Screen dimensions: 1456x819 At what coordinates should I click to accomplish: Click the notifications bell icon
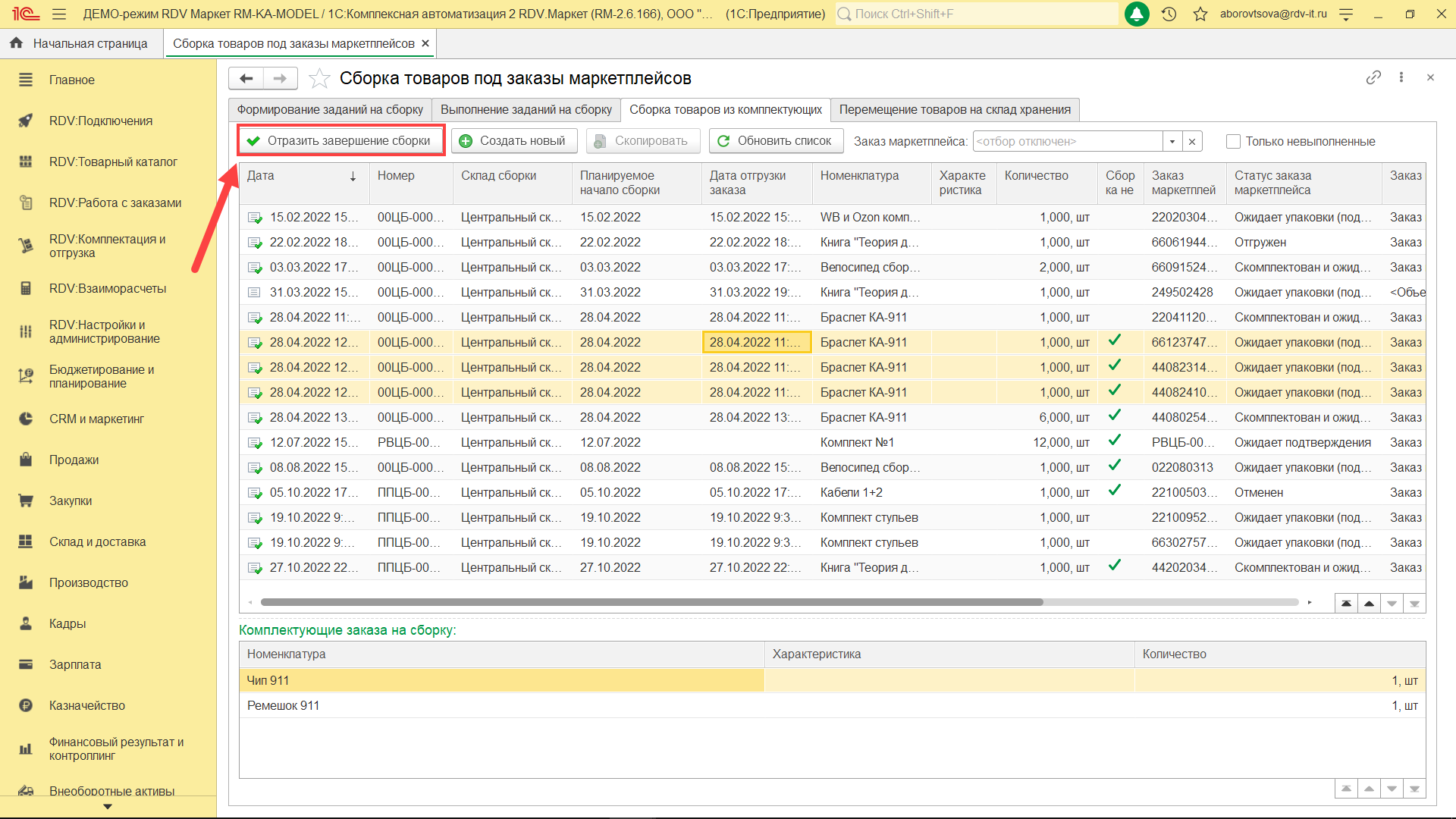point(1136,14)
